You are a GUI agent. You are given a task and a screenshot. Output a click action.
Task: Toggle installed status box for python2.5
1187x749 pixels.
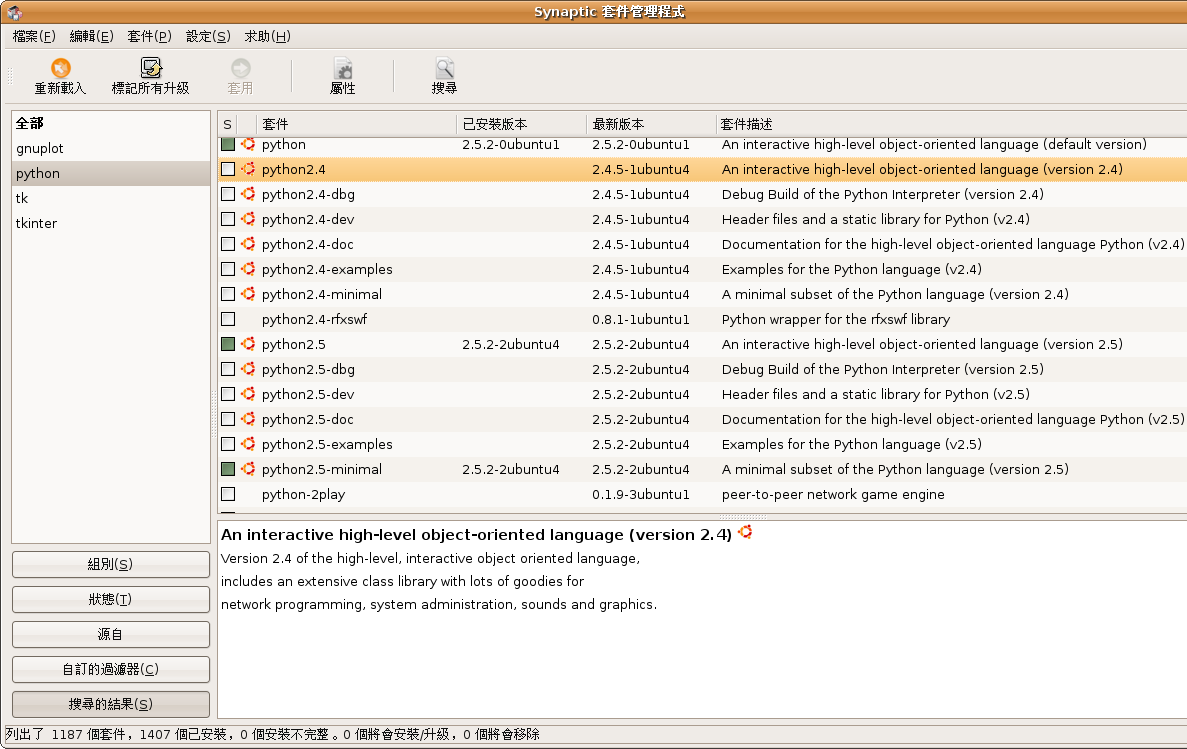pyautogui.click(x=228, y=344)
